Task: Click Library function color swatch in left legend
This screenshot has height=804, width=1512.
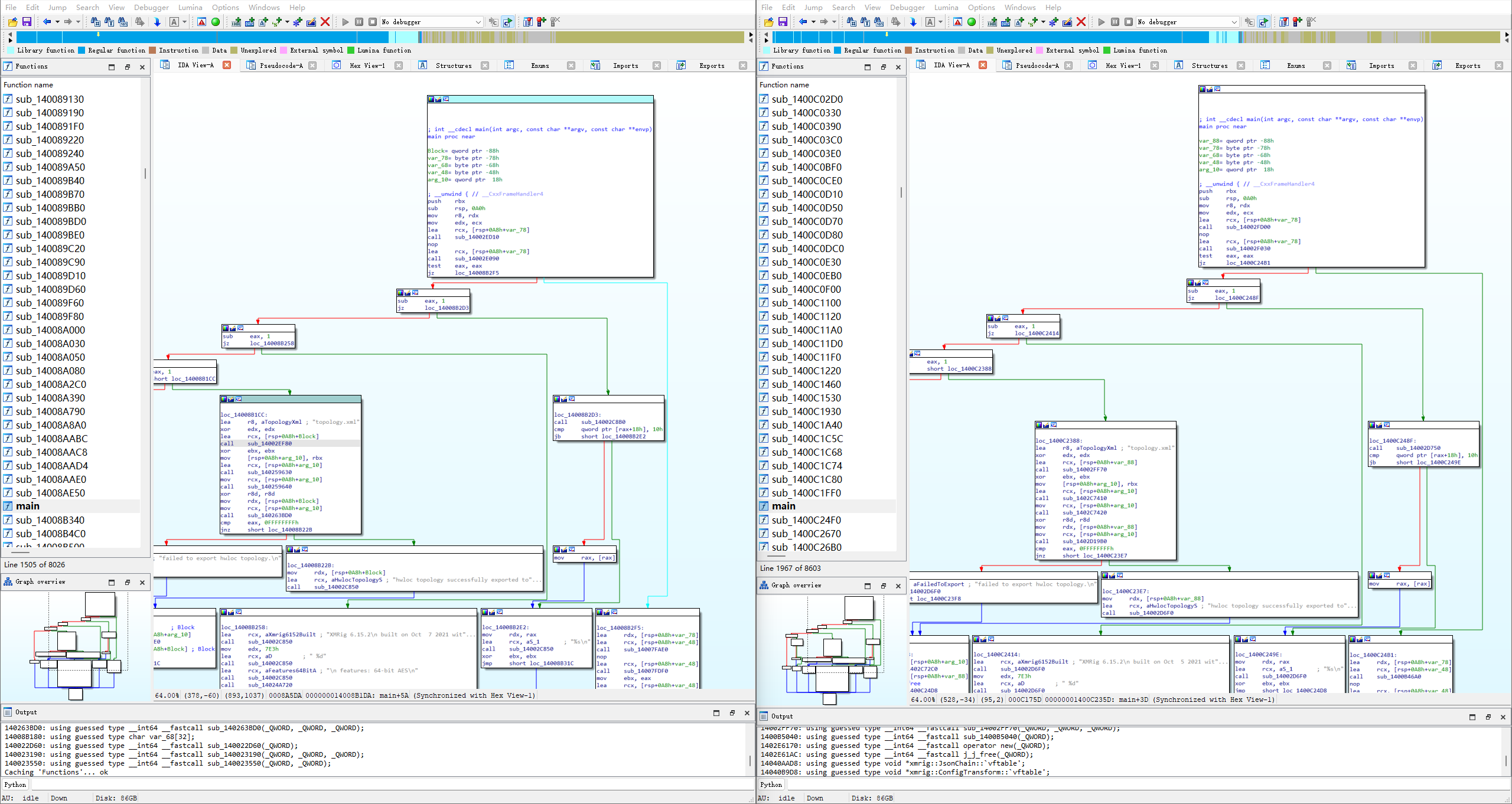Action: [x=11, y=50]
